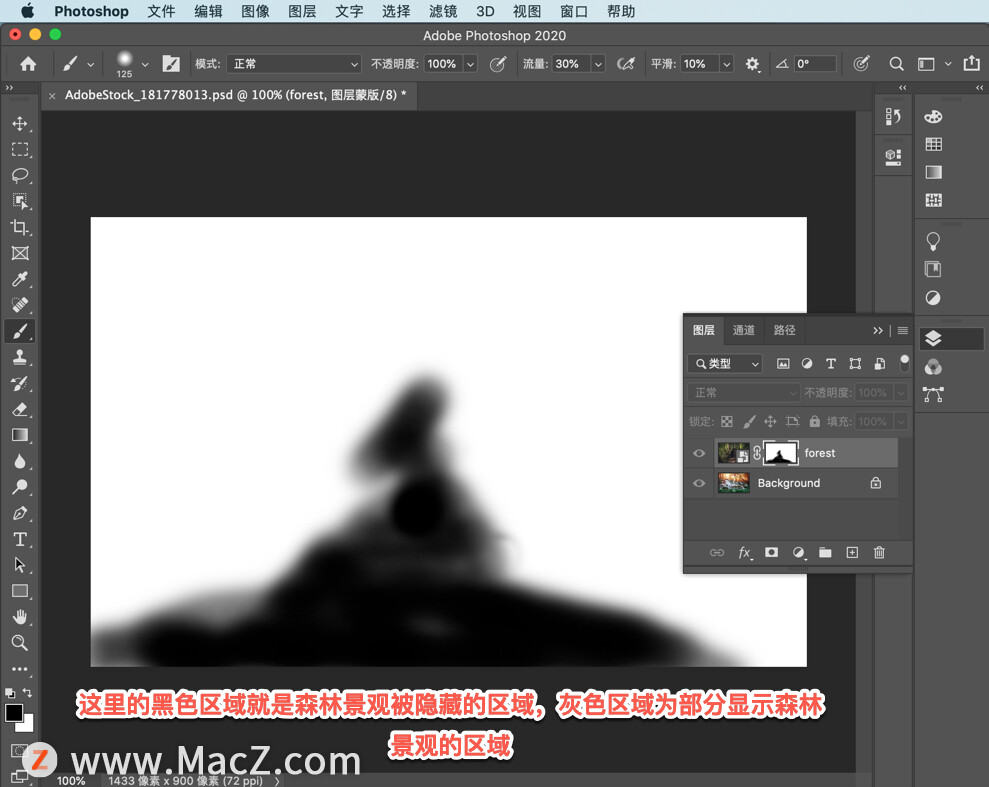989x787 pixels.
Task: Select the forest layer mask thumbnail
Action: click(780, 453)
